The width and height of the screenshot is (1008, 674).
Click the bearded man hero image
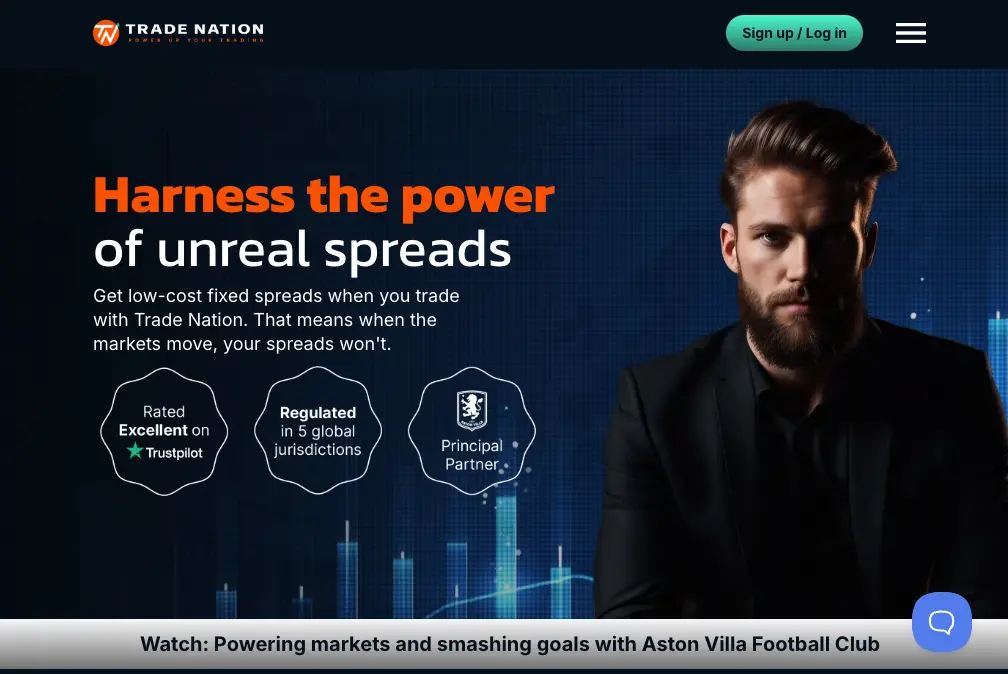pyautogui.click(x=800, y=360)
